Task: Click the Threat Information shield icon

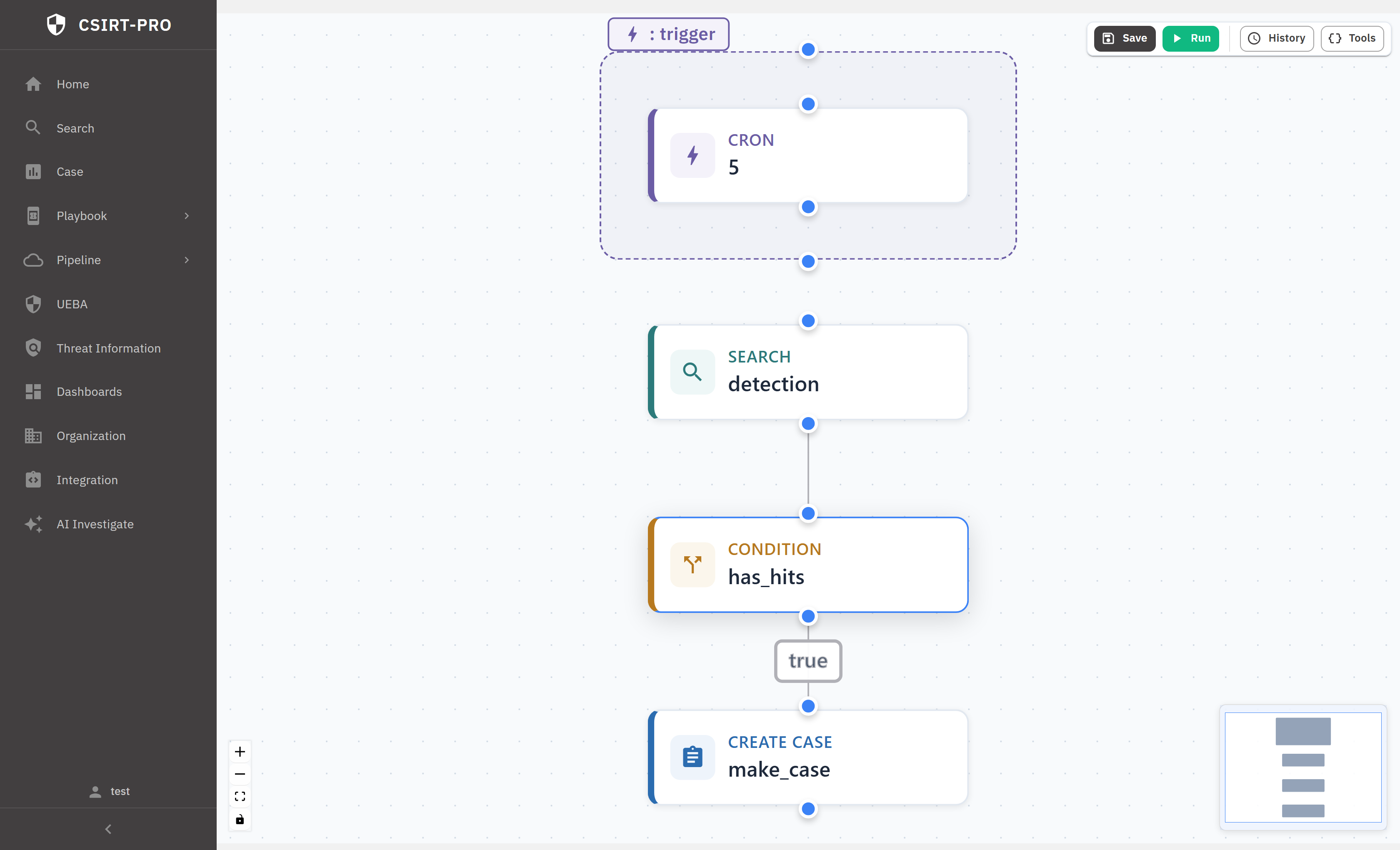Action: 33,348
